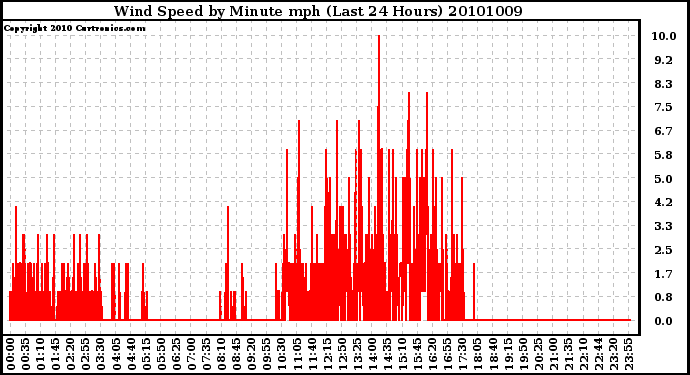The image size is (690, 375).
Task: Click the 11:05 time axis label
Action: coord(297,355)
